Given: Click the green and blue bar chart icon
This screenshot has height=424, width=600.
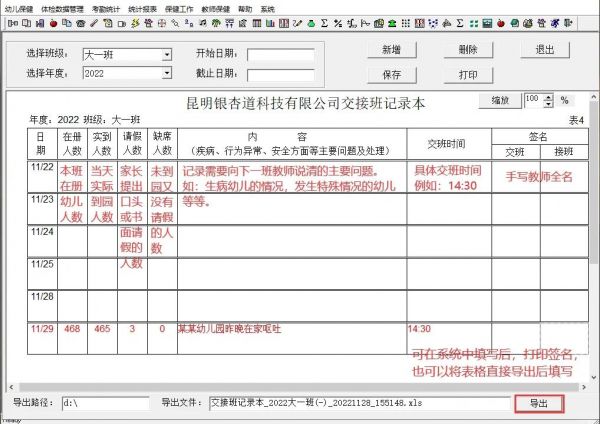Looking at the screenshot, I should 270,23.
